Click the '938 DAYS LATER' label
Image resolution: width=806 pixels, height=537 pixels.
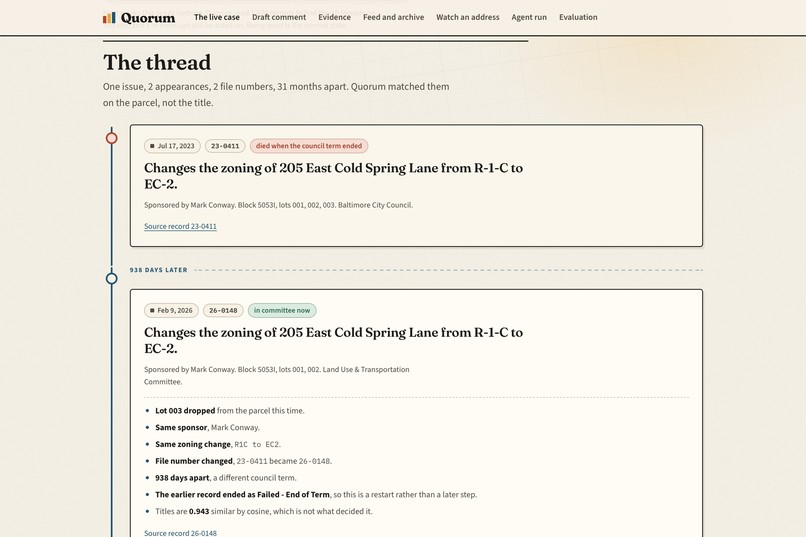tap(158, 270)
